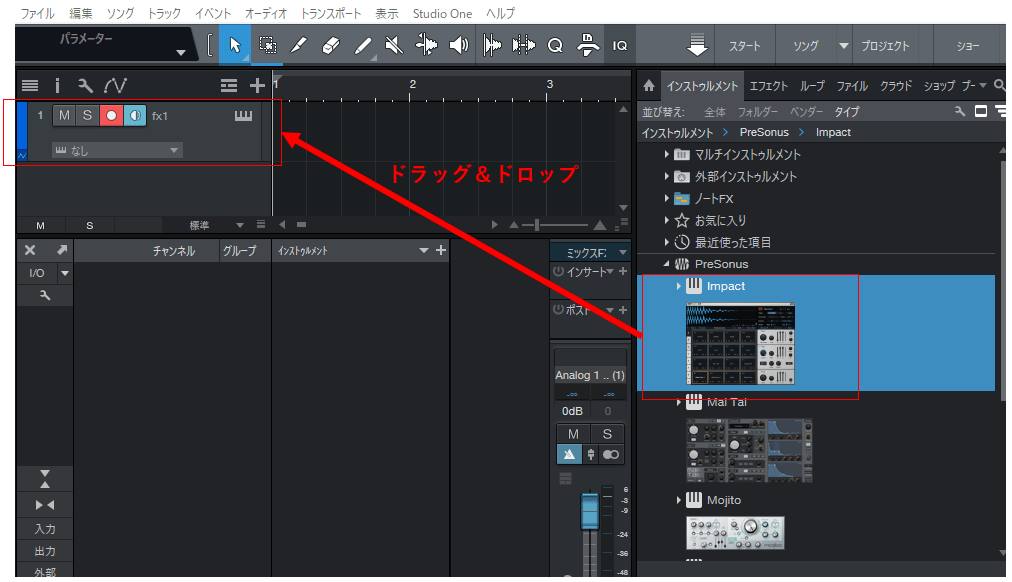Detach the mixer console arrow icon

62,250
